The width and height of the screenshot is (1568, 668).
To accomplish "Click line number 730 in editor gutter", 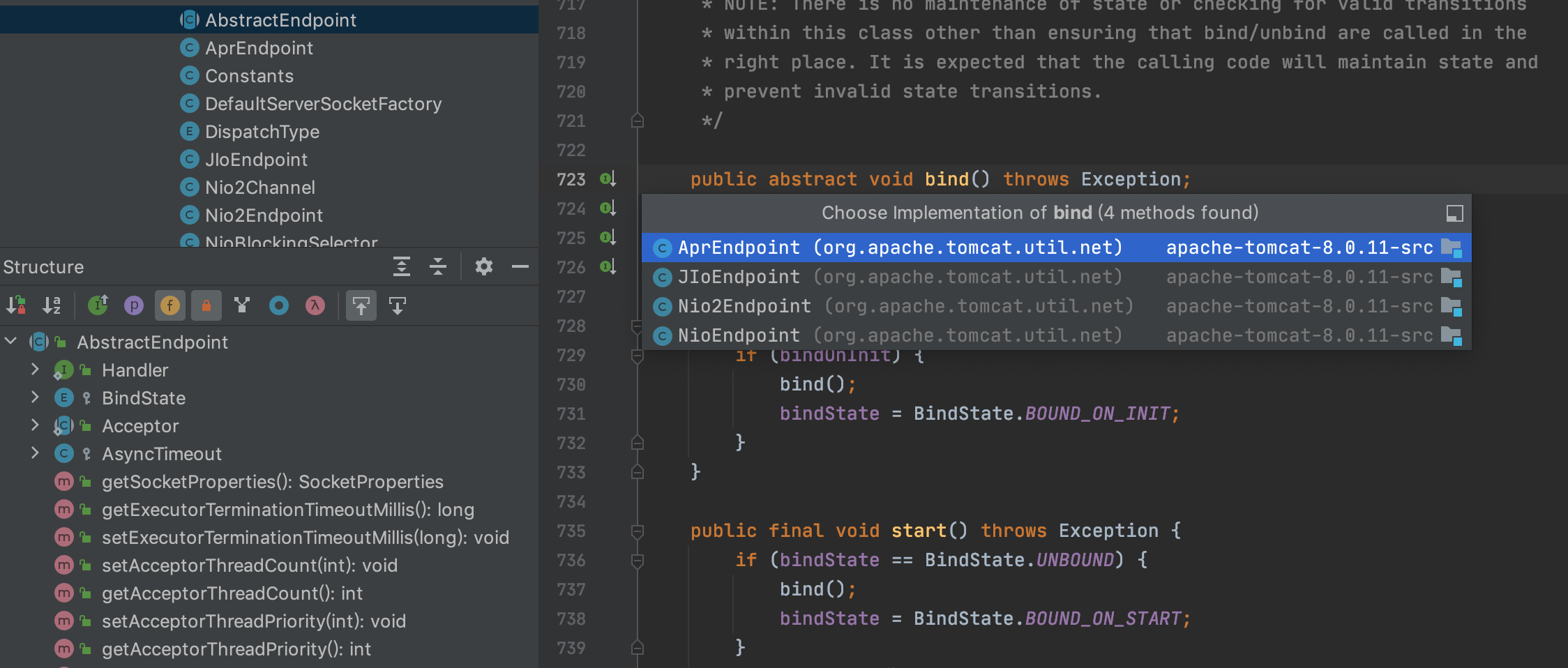I will point(571,385).
